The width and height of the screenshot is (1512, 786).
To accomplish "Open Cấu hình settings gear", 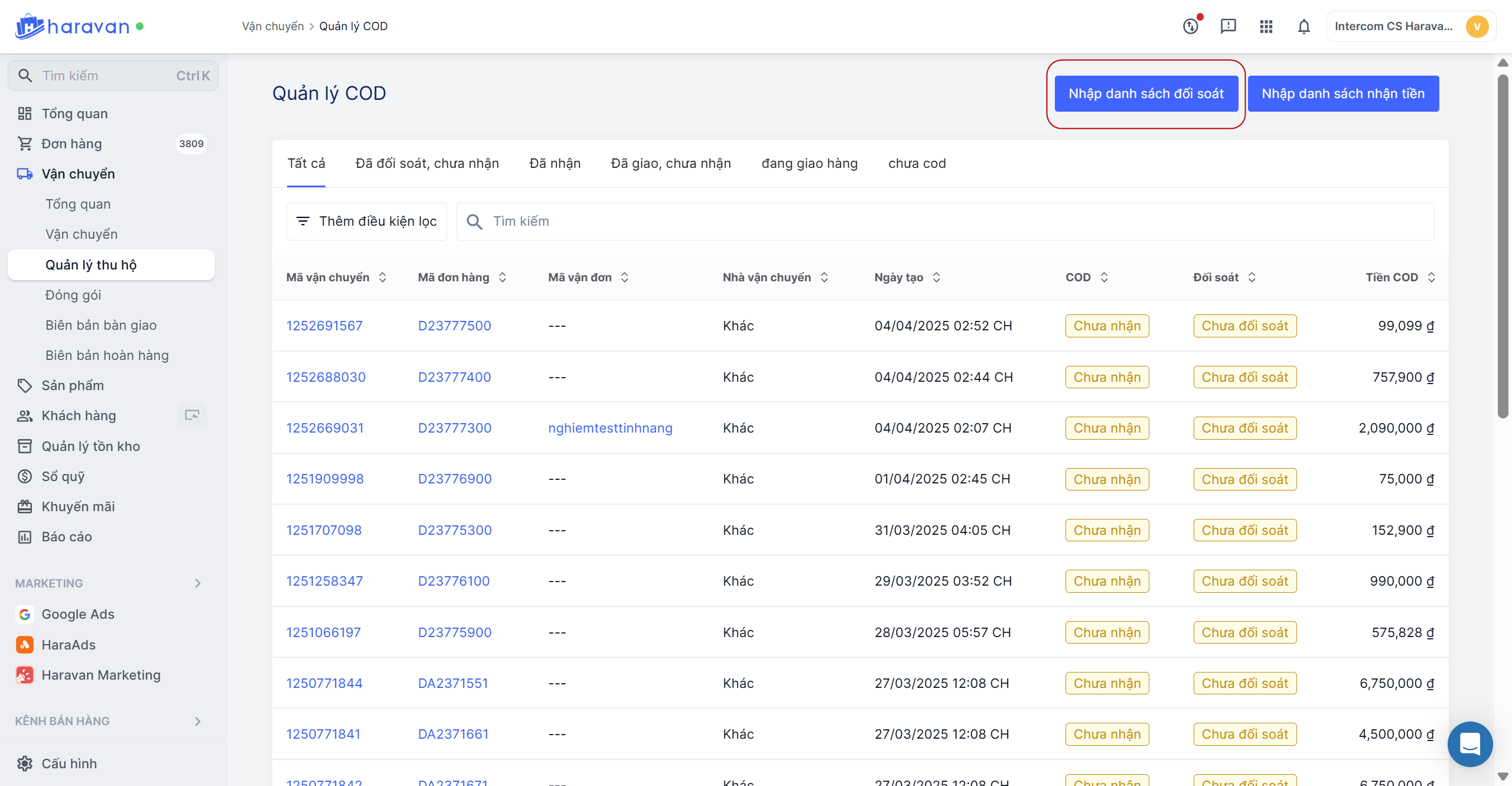I will point(25,764).
